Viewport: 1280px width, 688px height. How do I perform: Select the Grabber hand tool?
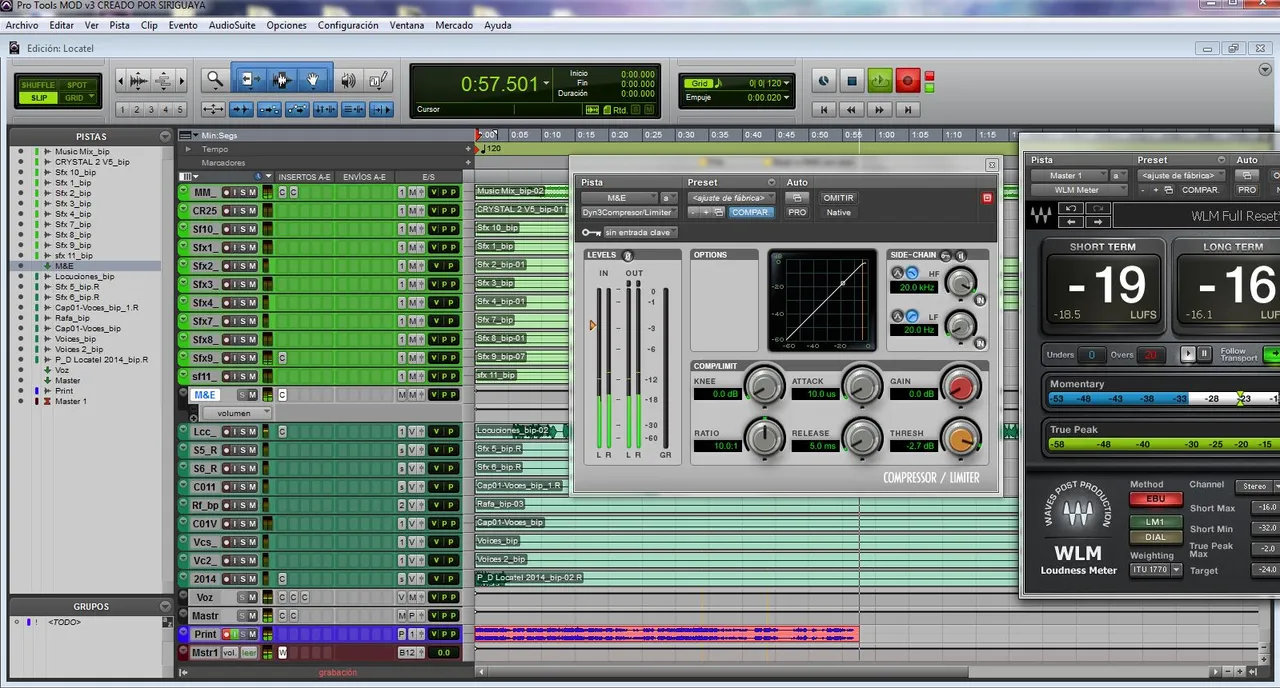(313, 80)
